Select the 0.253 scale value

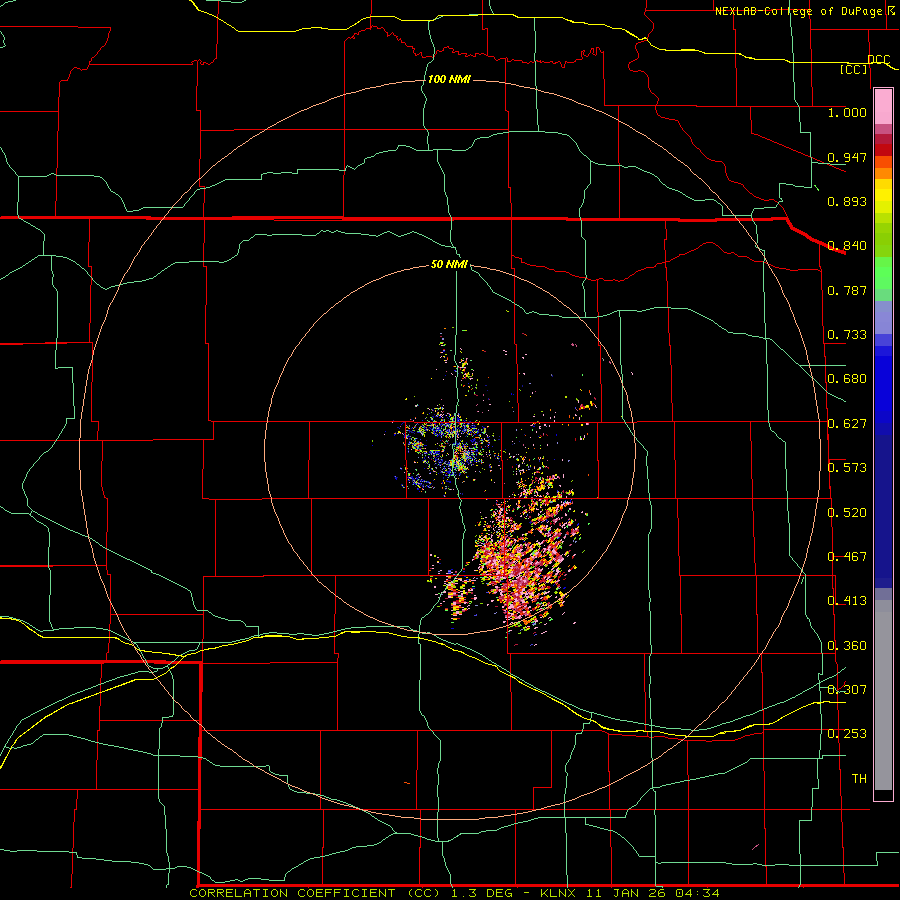tap(847, 734)
